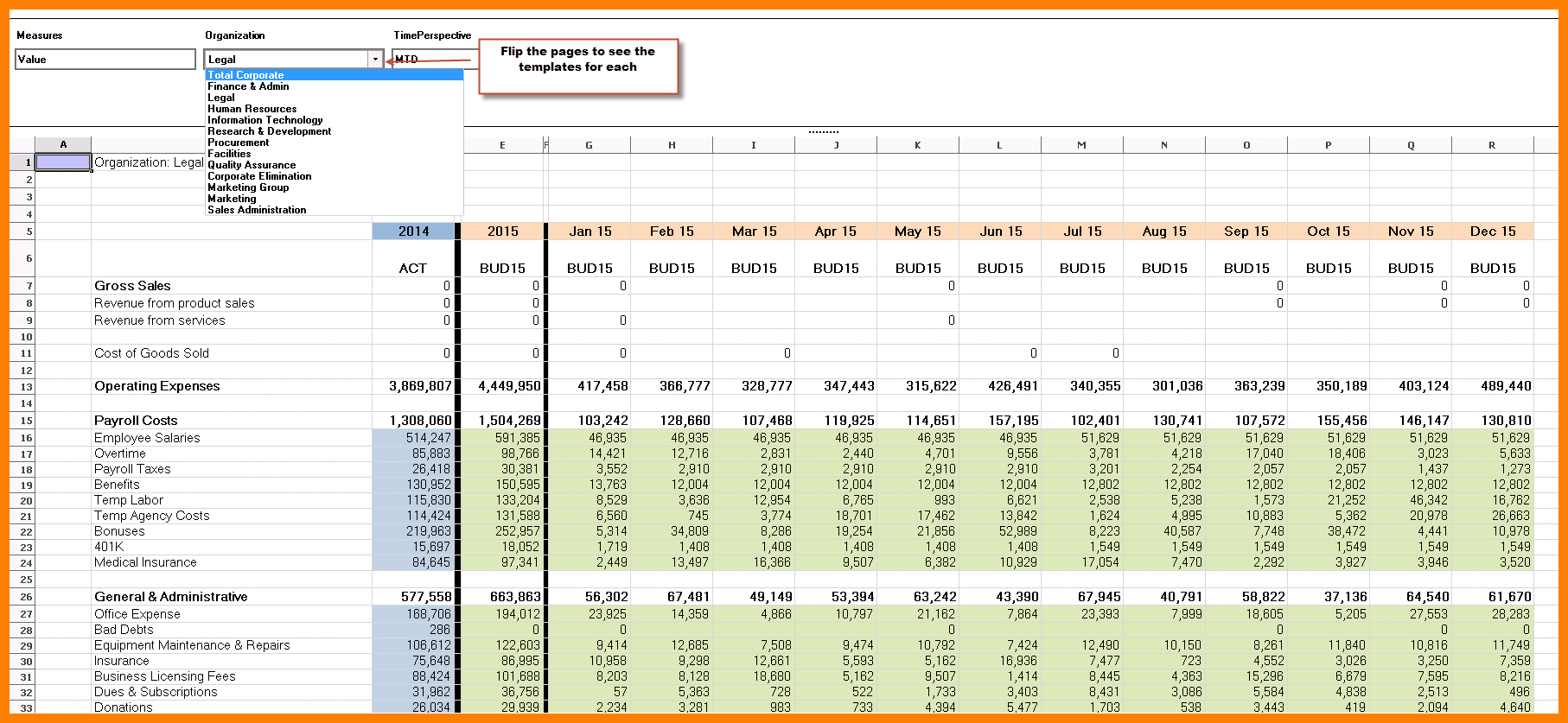The image size is (1568, 723).
Task: Open the Organization dropdown arrow
Action: click(x=375, y=60)
